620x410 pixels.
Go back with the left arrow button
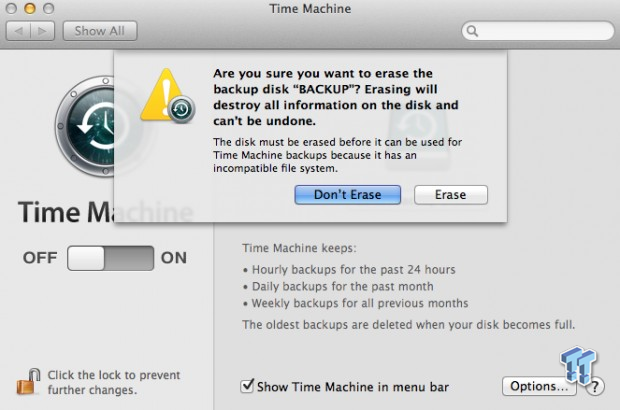18,31
